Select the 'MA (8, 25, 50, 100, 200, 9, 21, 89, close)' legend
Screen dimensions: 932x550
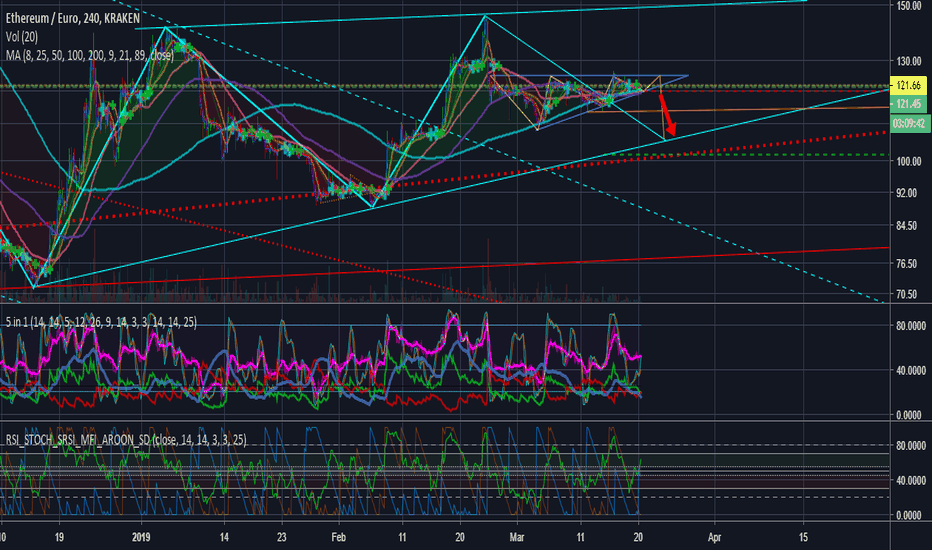click(x=90, y=55)
